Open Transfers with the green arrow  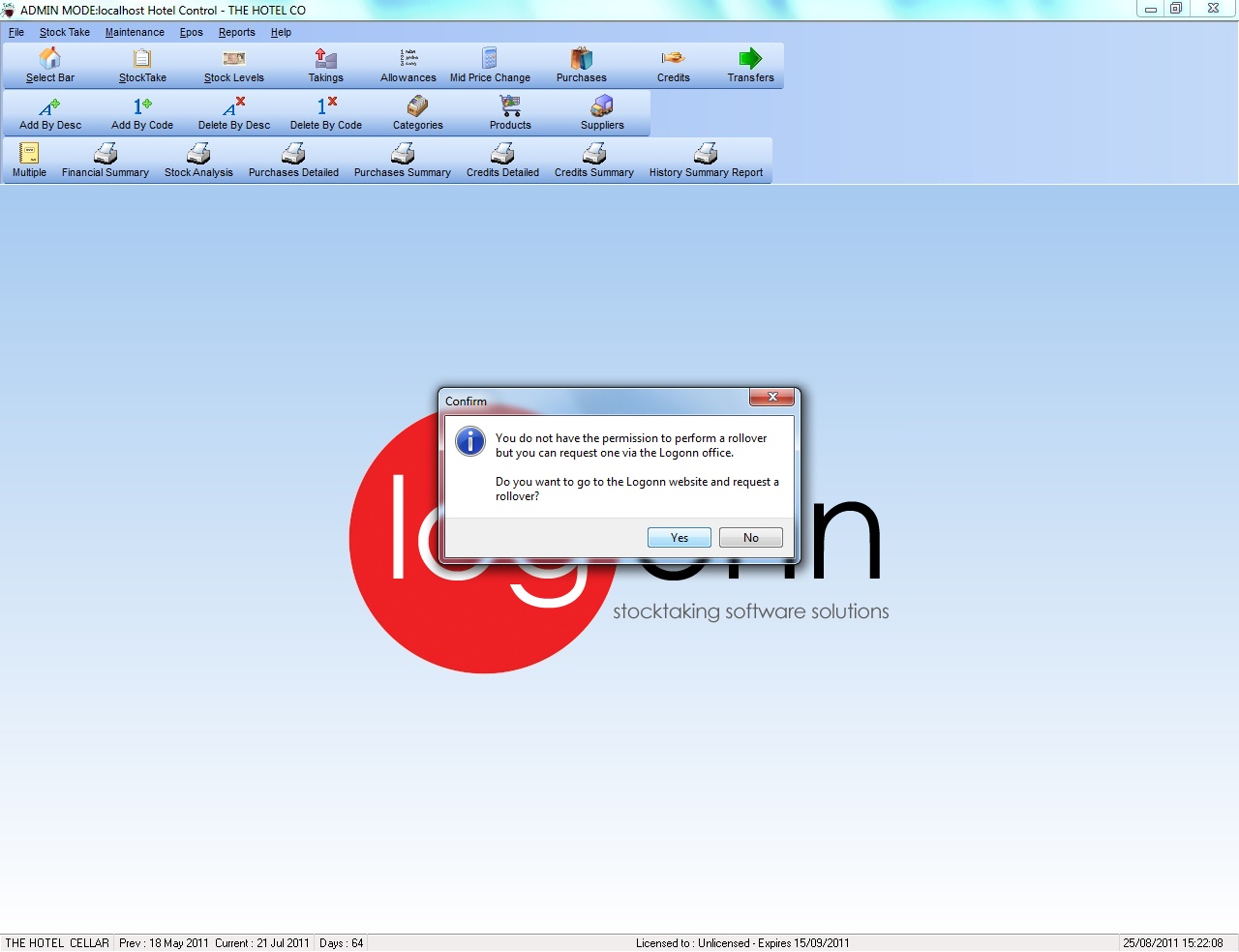coord(751,66)
